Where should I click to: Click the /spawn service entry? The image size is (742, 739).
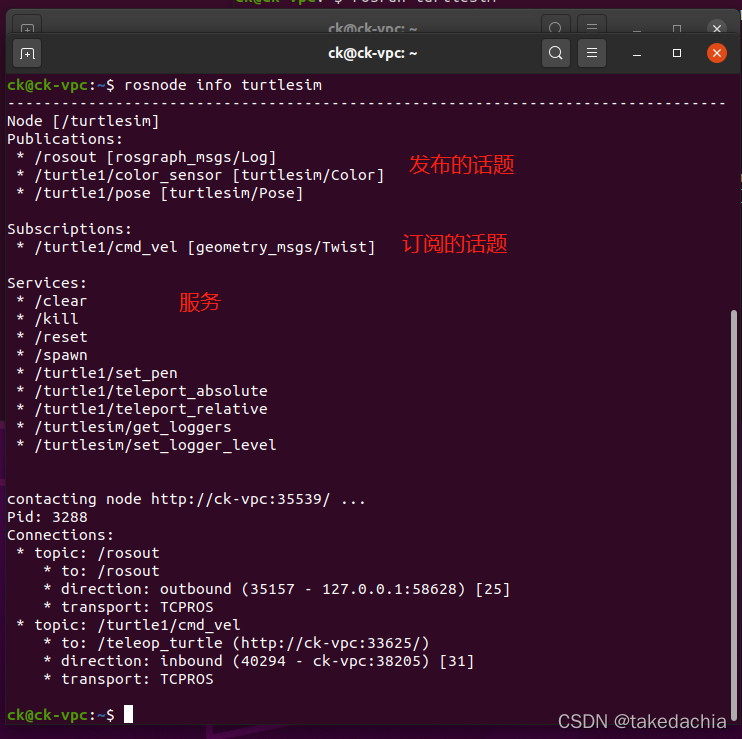click(x=61, y=355)
